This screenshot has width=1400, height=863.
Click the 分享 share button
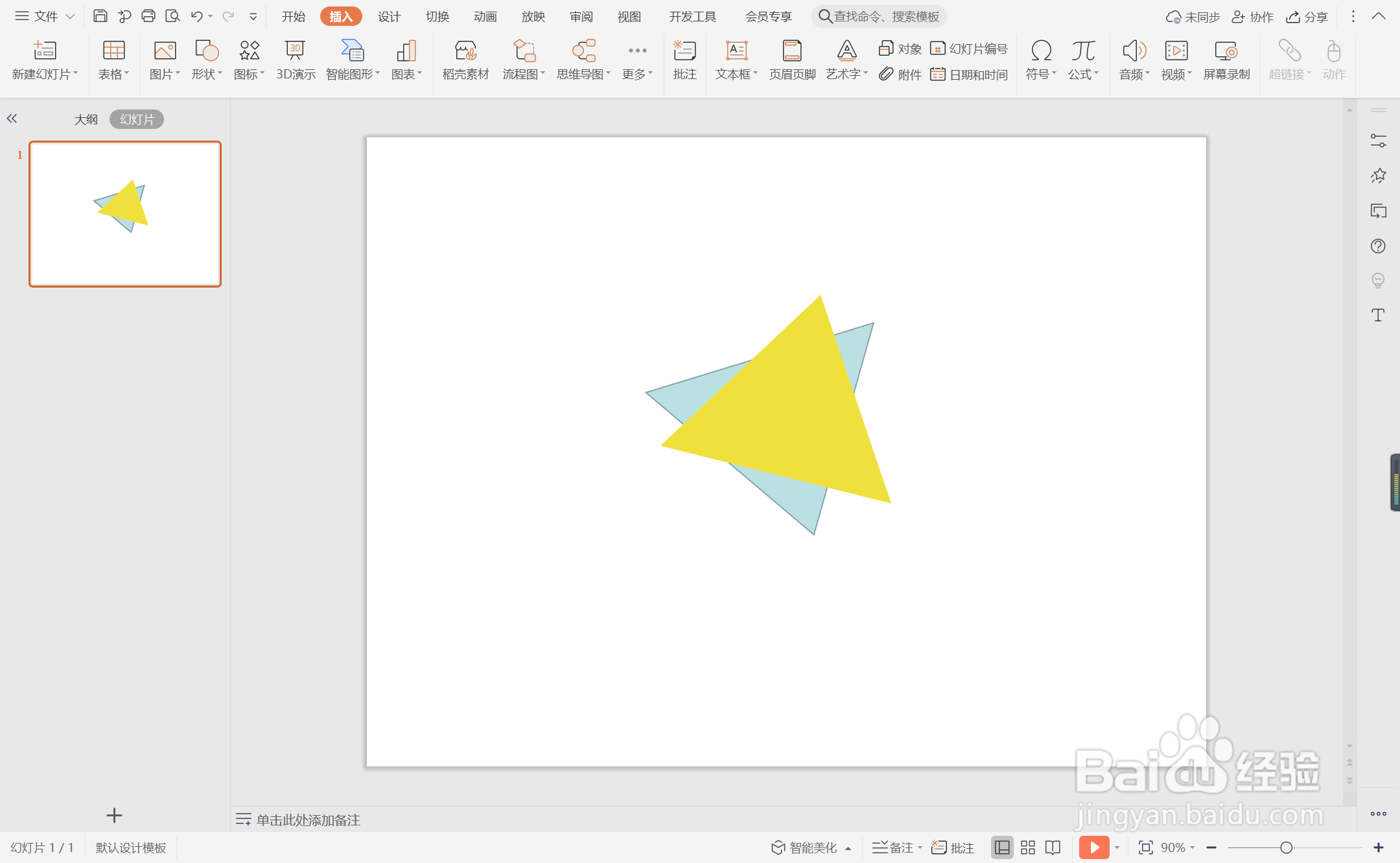(x=1307, y=16)
